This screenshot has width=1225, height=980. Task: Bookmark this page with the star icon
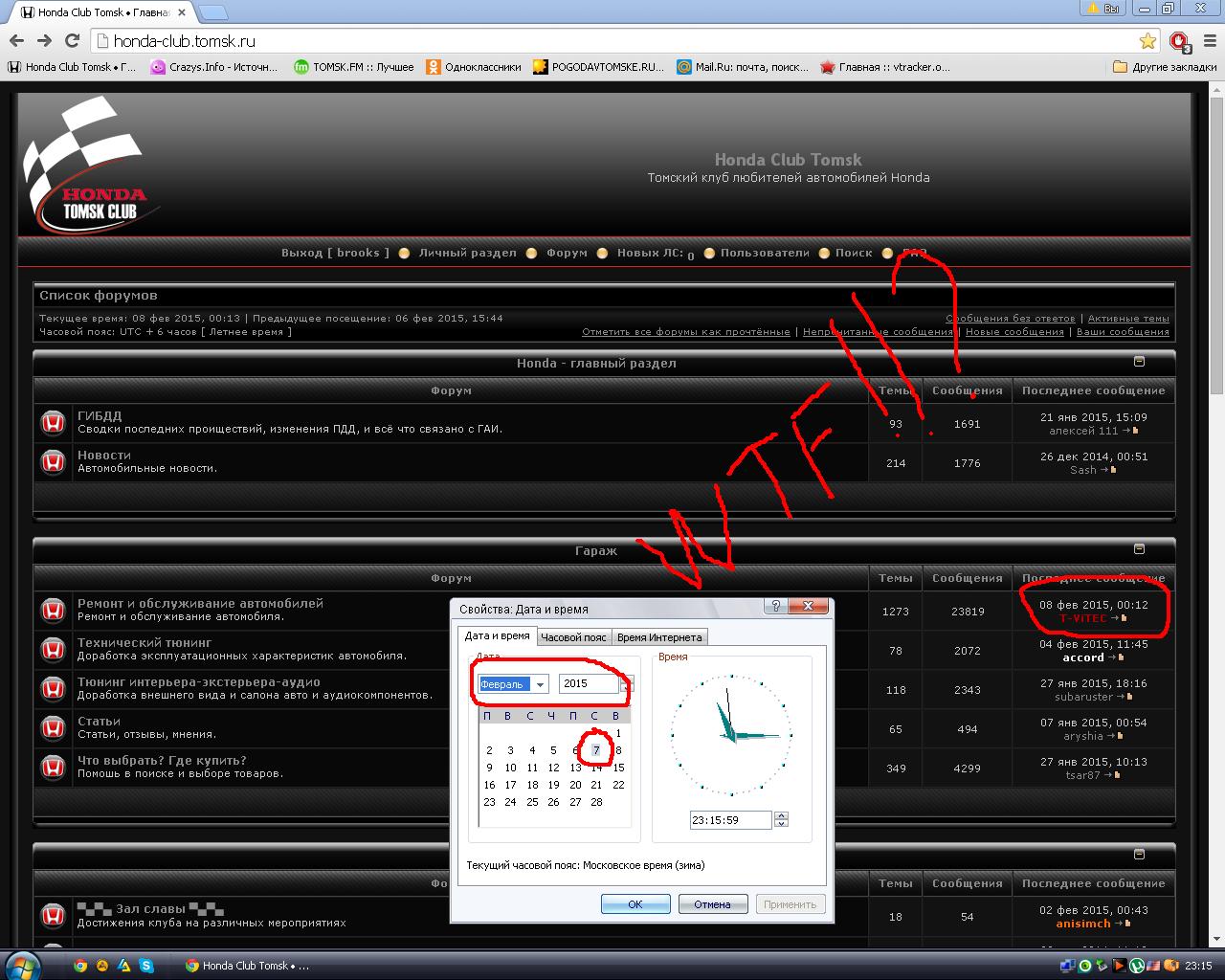1147,41
